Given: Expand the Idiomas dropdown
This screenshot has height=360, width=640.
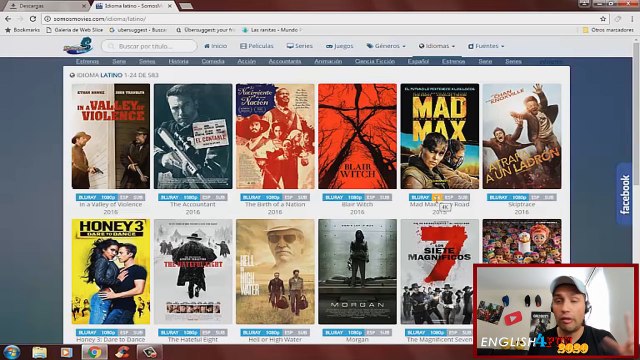Looking at the screenshot, I should [x=437, y=46].
